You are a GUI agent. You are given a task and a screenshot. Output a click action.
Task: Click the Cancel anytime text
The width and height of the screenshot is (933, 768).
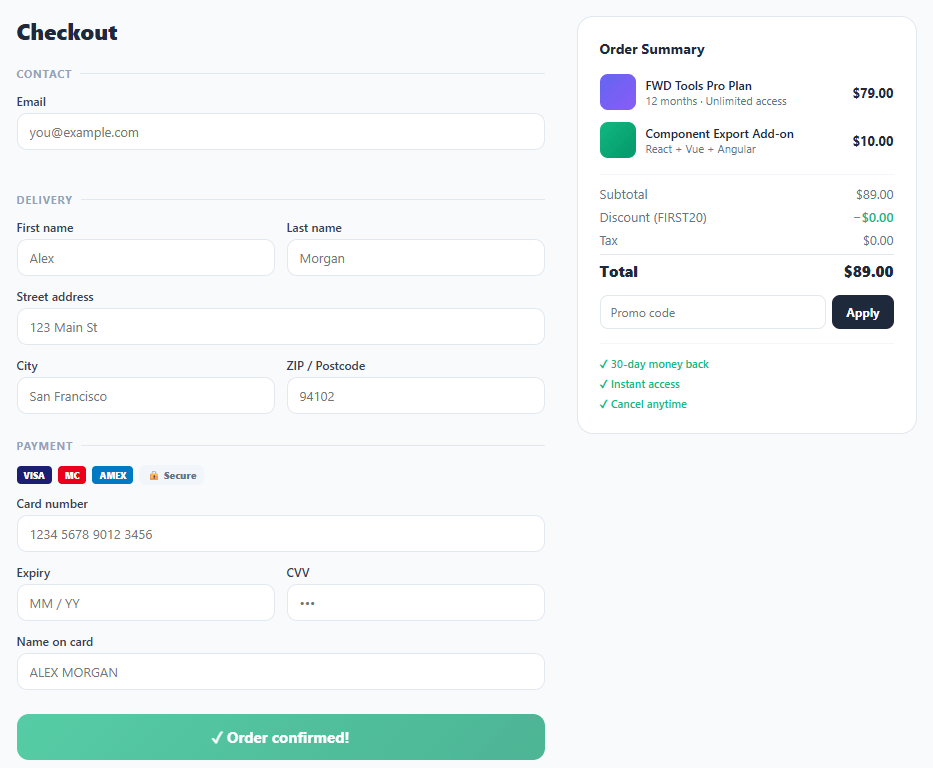click(x=649, y=405)
